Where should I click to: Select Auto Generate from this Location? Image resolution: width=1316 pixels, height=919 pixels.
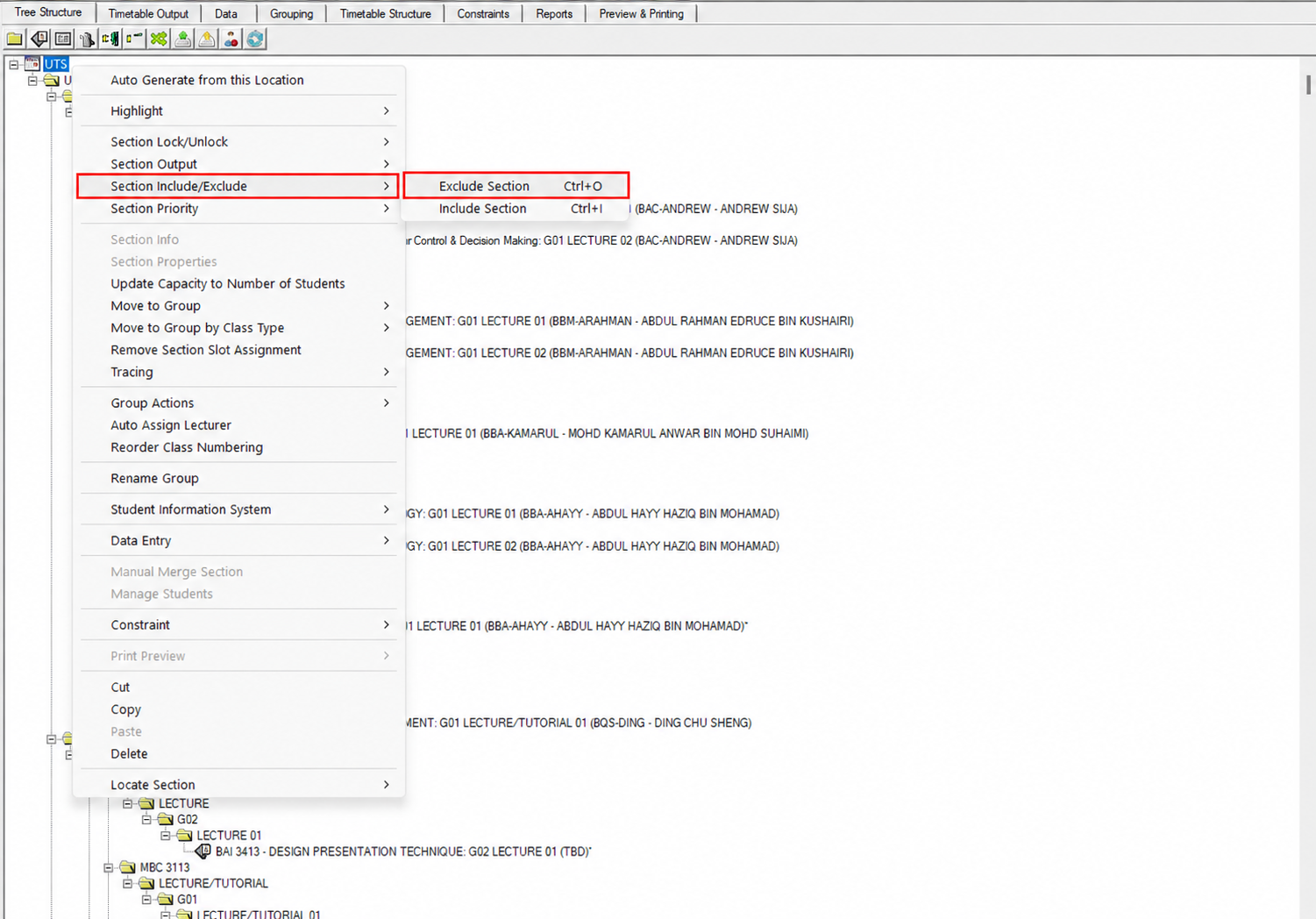[238, 80]
